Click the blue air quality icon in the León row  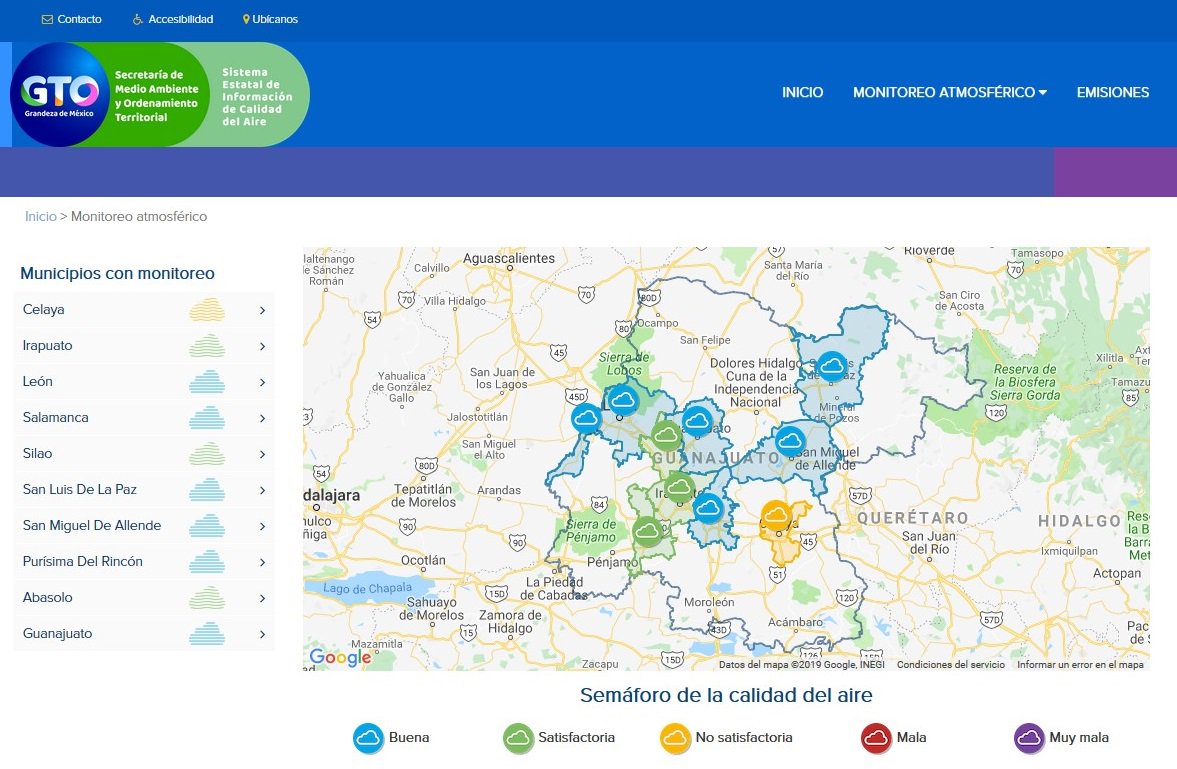pyautogui.click(x=207, y=381)
